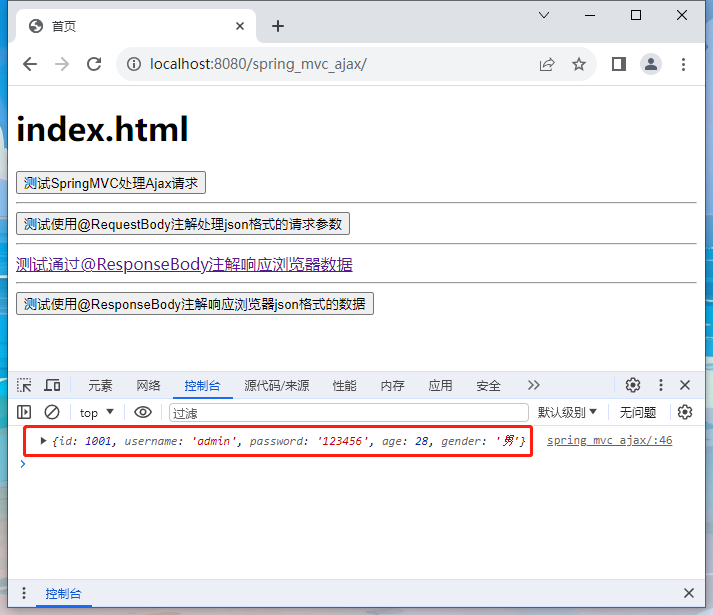View site information icon
The image size is (713, 615).
(134, 64)
